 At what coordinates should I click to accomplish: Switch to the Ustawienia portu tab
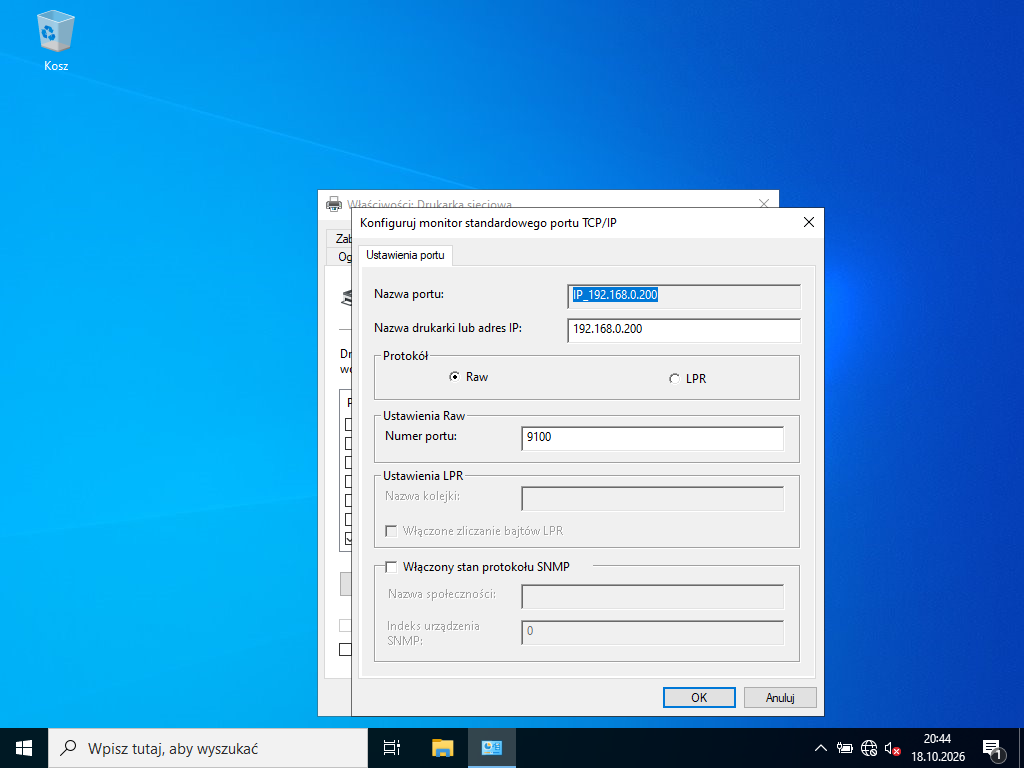[405, 255]
